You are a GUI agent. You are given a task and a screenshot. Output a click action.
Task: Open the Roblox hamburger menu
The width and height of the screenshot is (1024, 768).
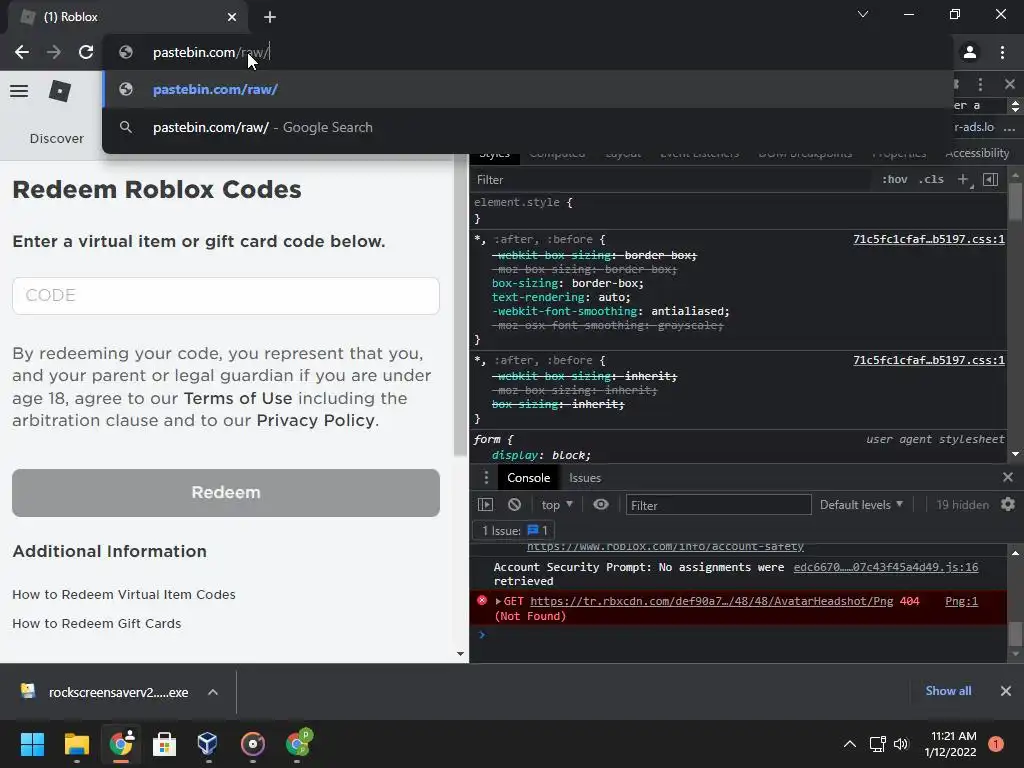[19, 91]
